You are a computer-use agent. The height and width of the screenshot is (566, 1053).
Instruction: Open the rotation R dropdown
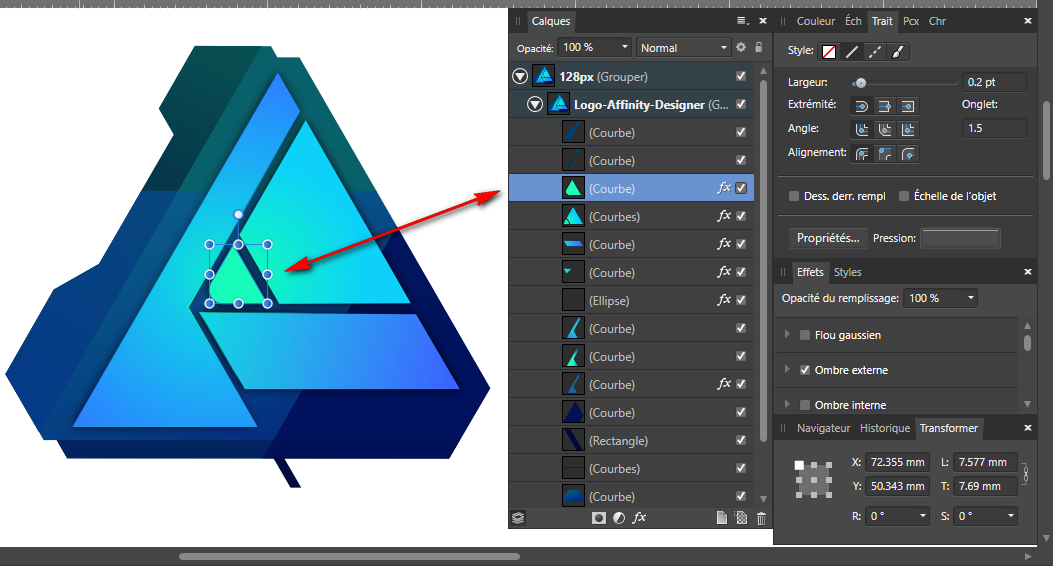(922, 516)
